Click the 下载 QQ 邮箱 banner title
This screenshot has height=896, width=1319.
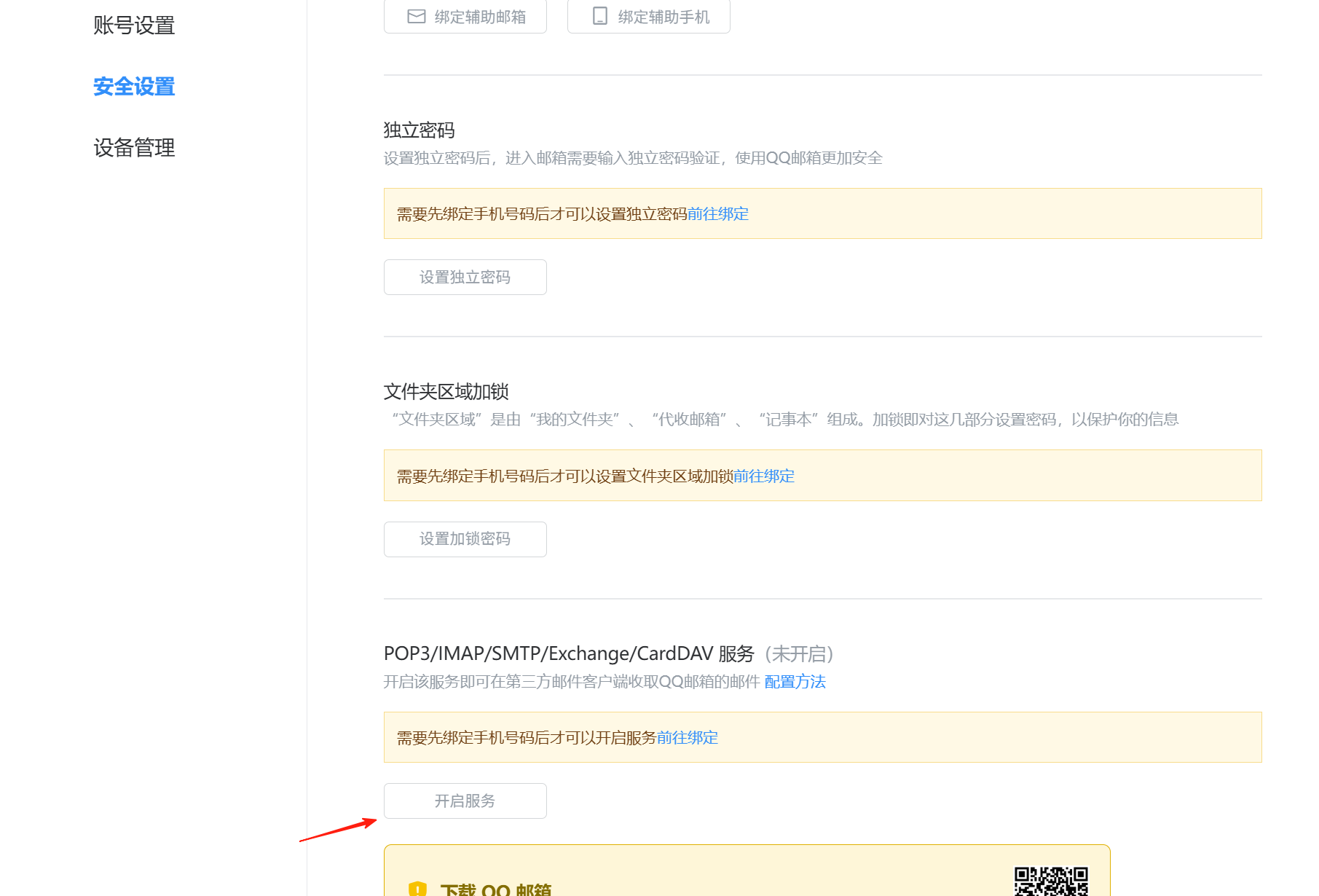(496, 889)
